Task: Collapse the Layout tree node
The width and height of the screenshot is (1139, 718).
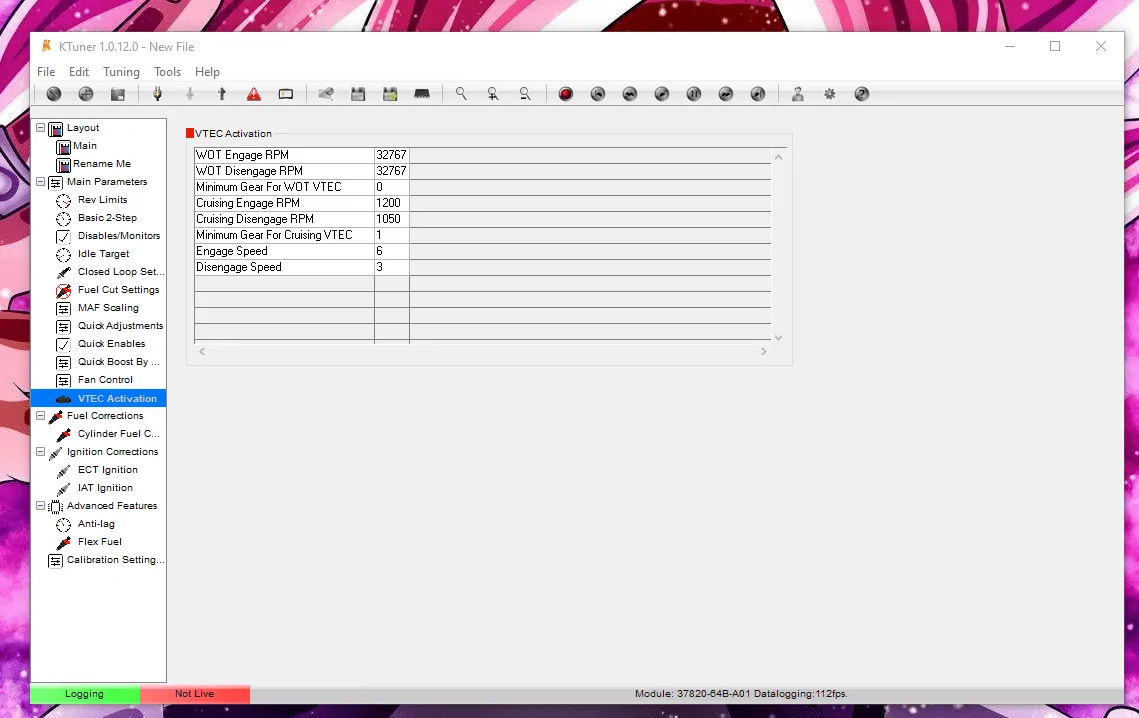Action: [41, 128]
